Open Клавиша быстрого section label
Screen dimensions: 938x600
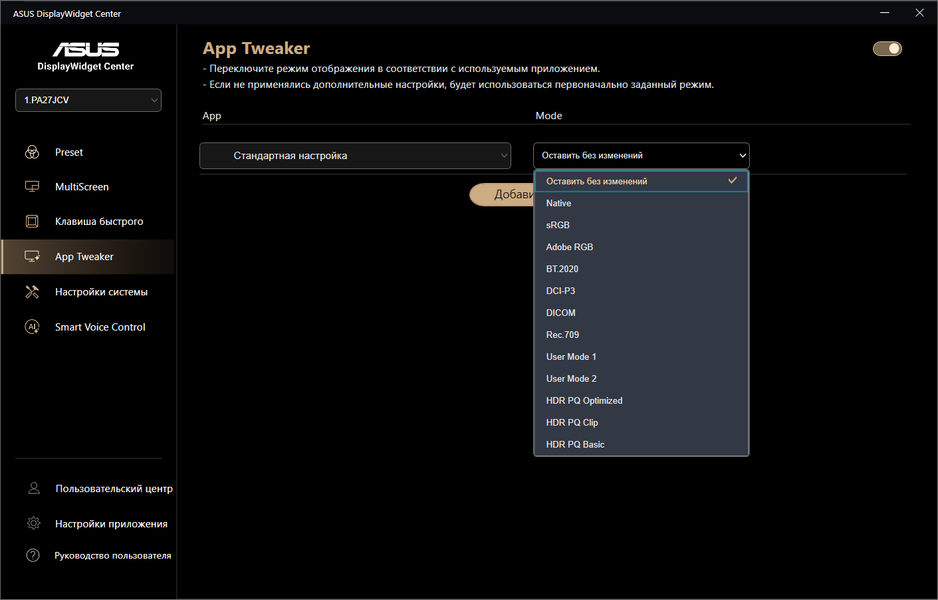click(99, 221)
